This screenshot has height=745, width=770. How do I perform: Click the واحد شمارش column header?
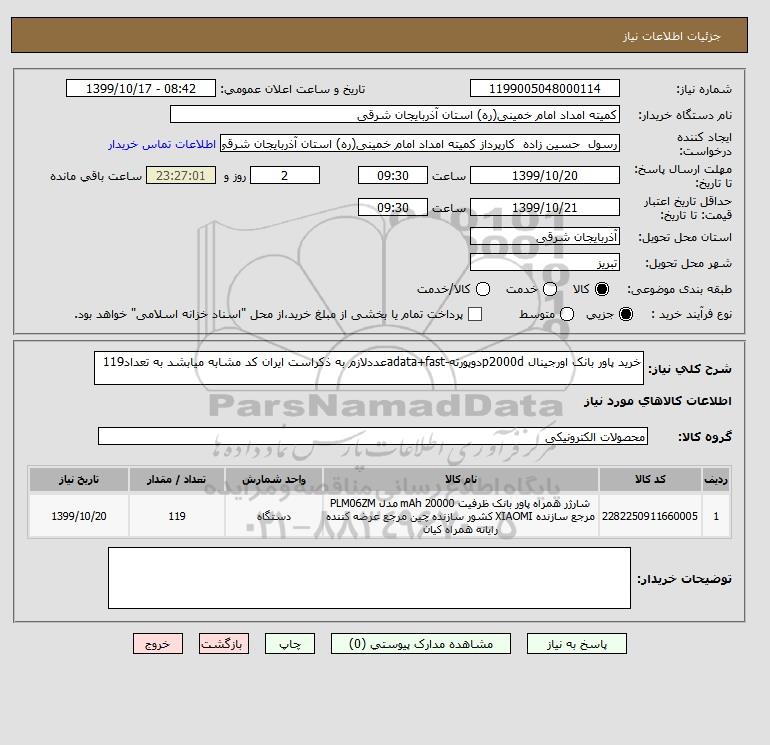tap(274, 479)
